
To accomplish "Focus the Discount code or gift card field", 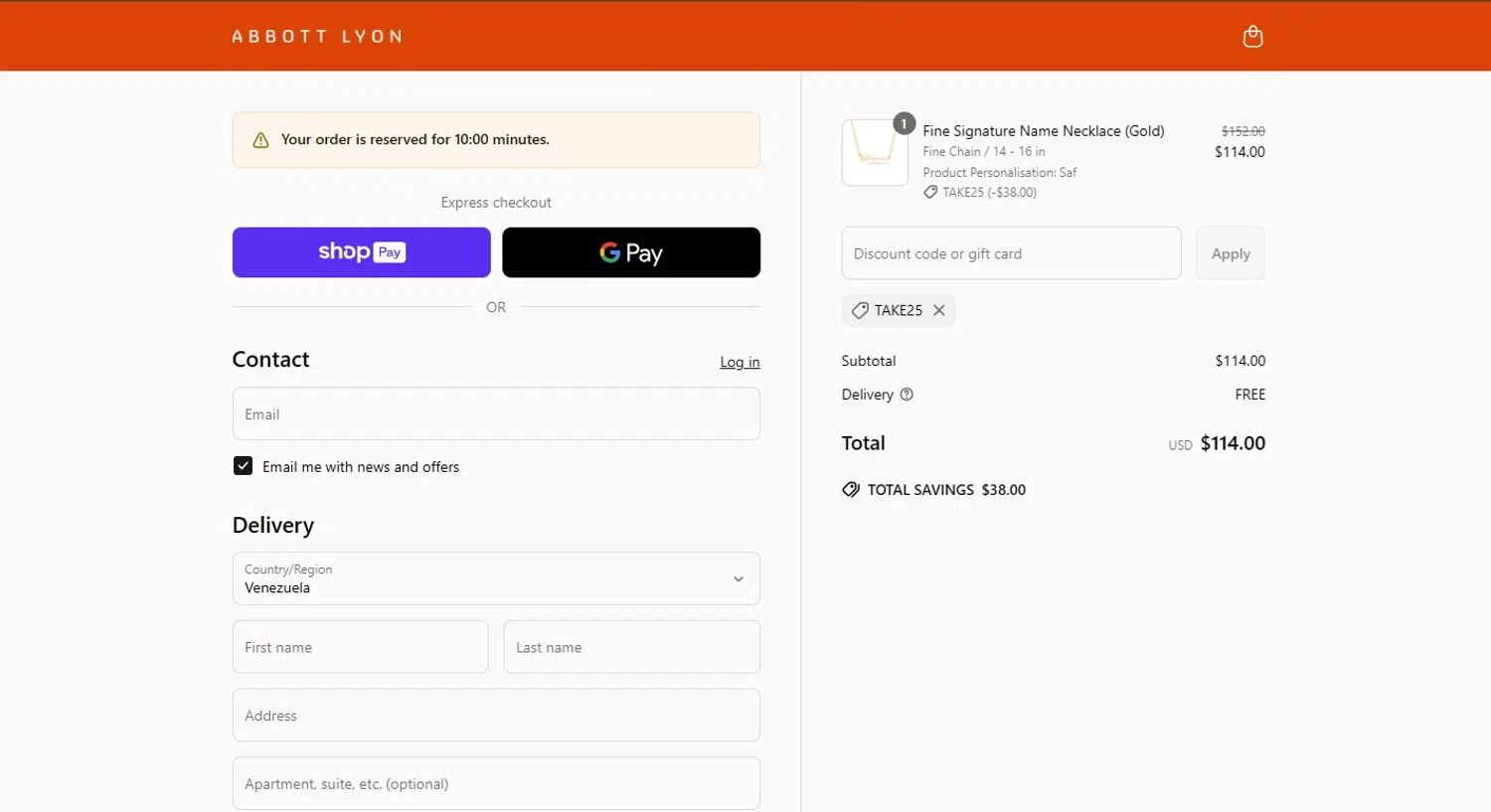I will (1011, 253).
